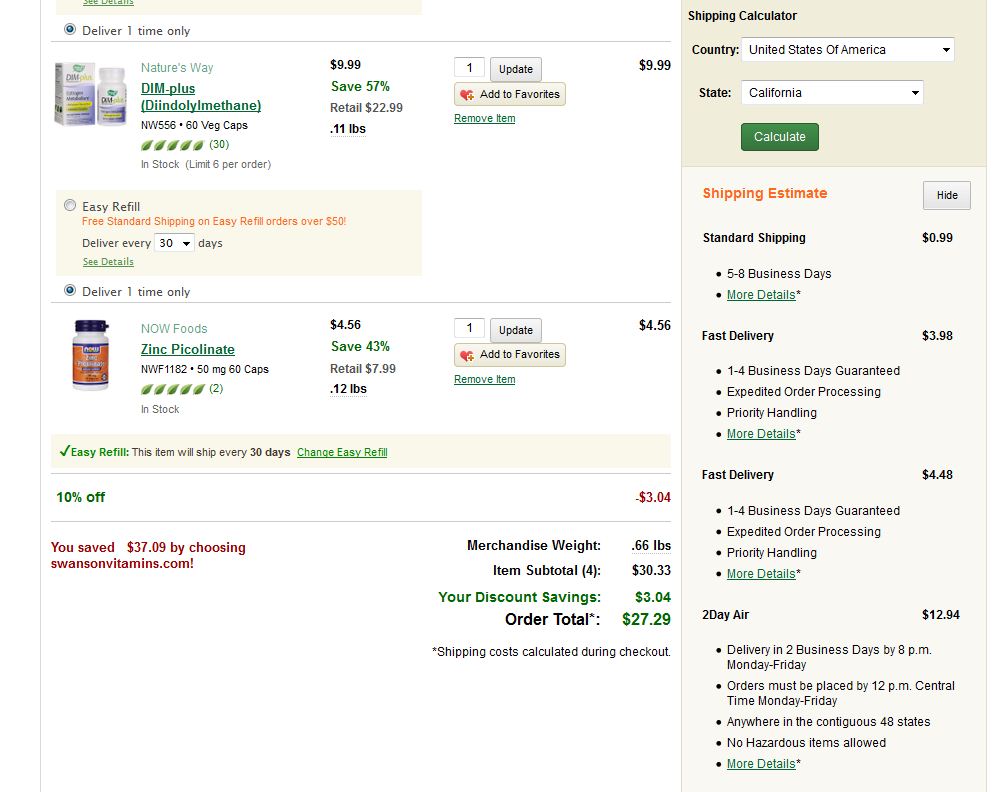This screenshot has width=997, height=792.
Task: Open More Details for Standard Shipping
Action: pos(761,295)
